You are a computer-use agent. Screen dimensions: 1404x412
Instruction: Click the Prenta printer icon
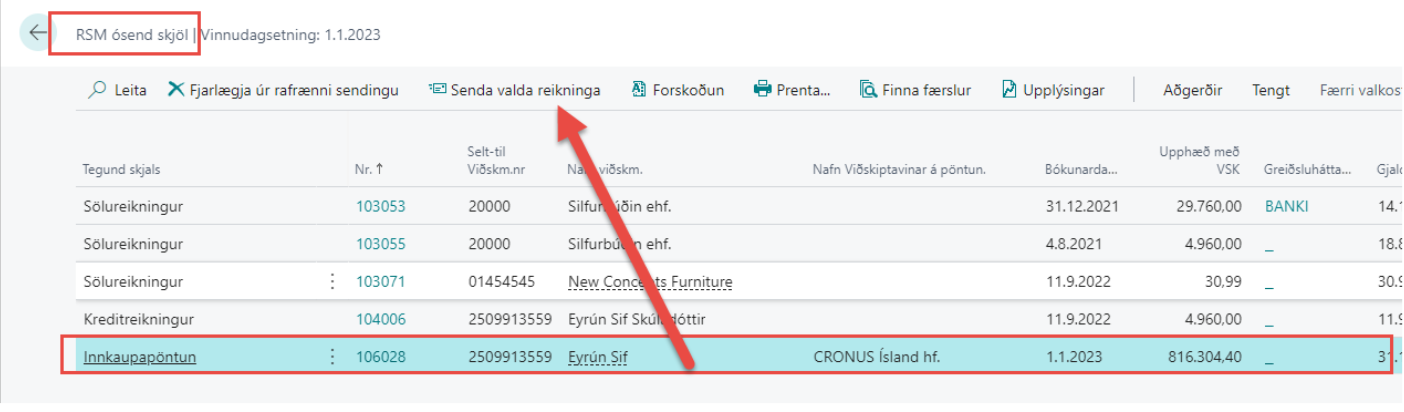click(x=762, y=90)
